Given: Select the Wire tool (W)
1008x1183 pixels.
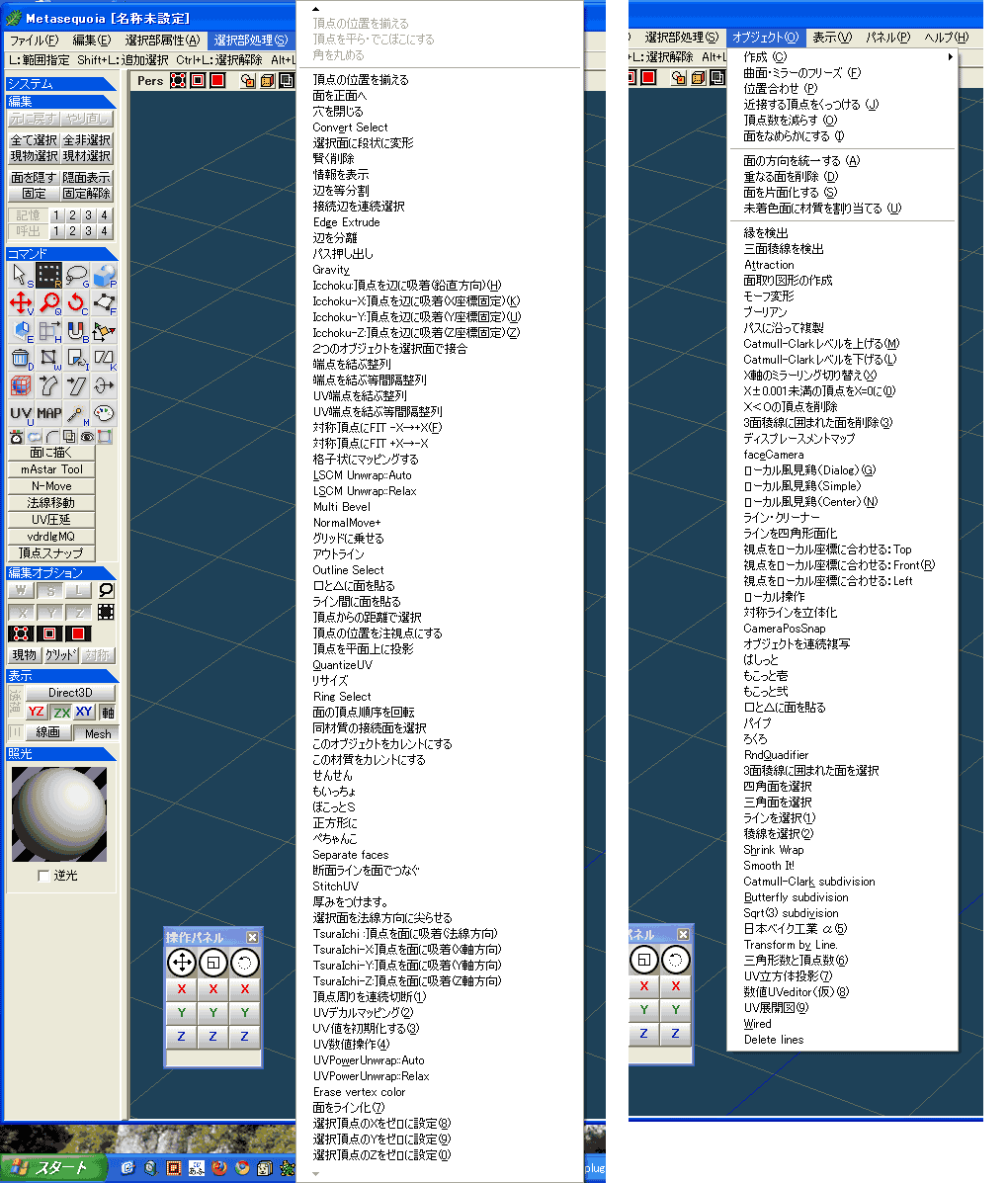Looking at the screenshot, I should pos(49,359).
